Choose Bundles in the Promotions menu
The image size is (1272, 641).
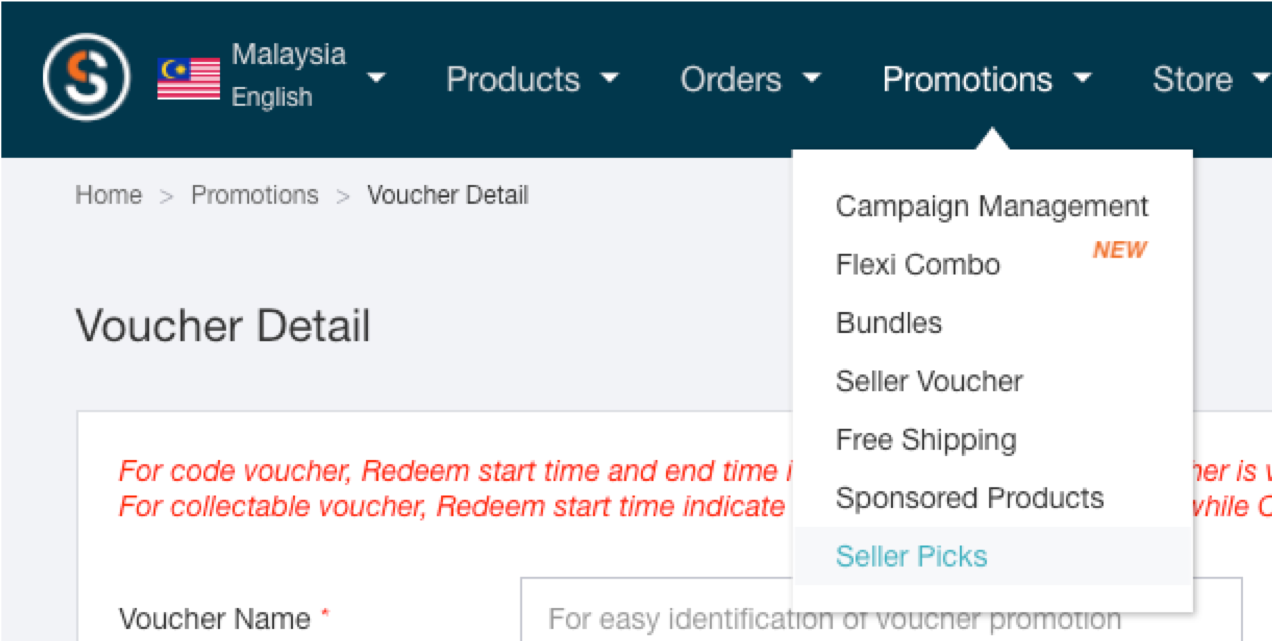coord(889,323)
